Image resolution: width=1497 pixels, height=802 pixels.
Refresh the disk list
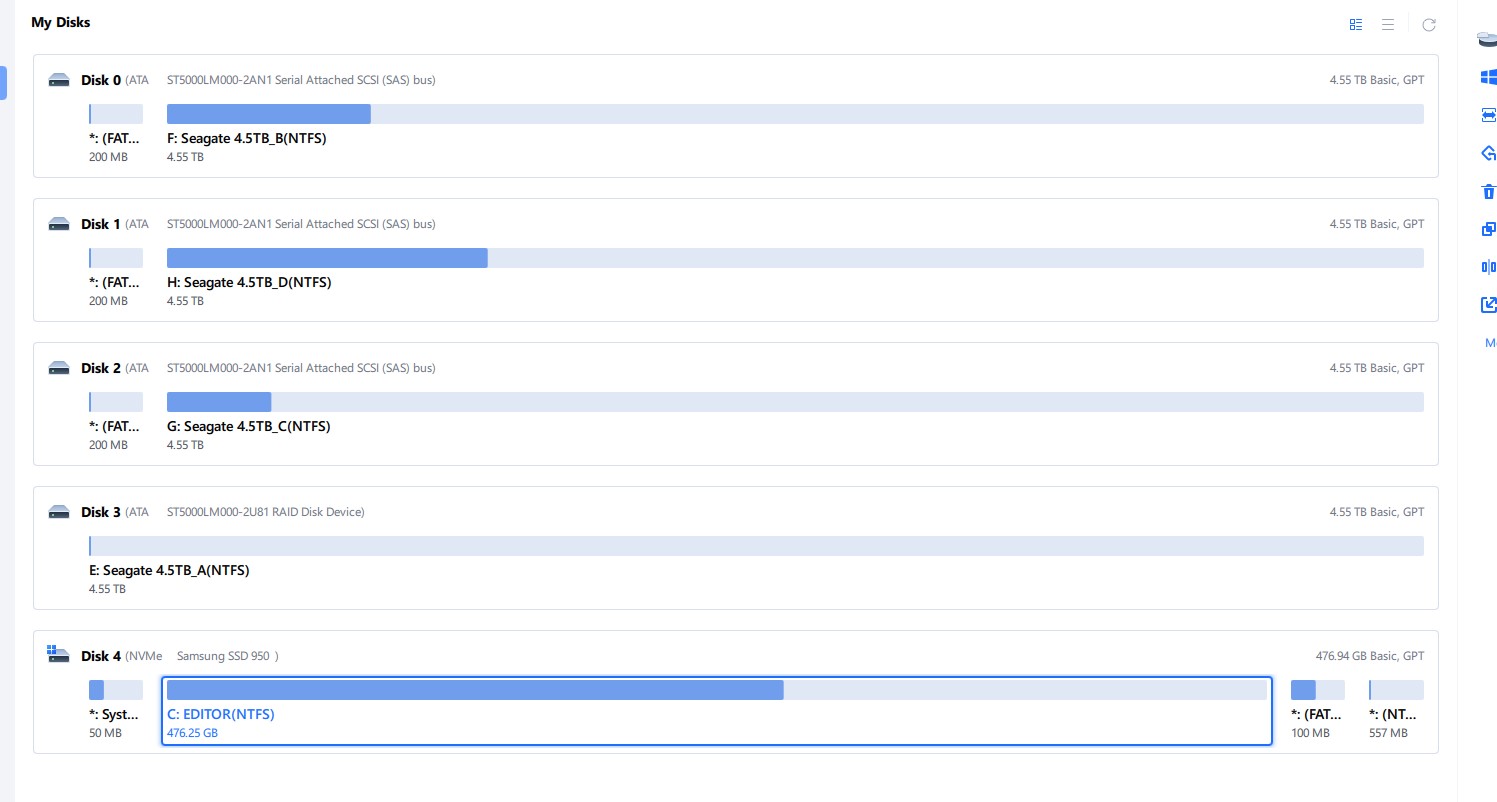coord(1429,25)
